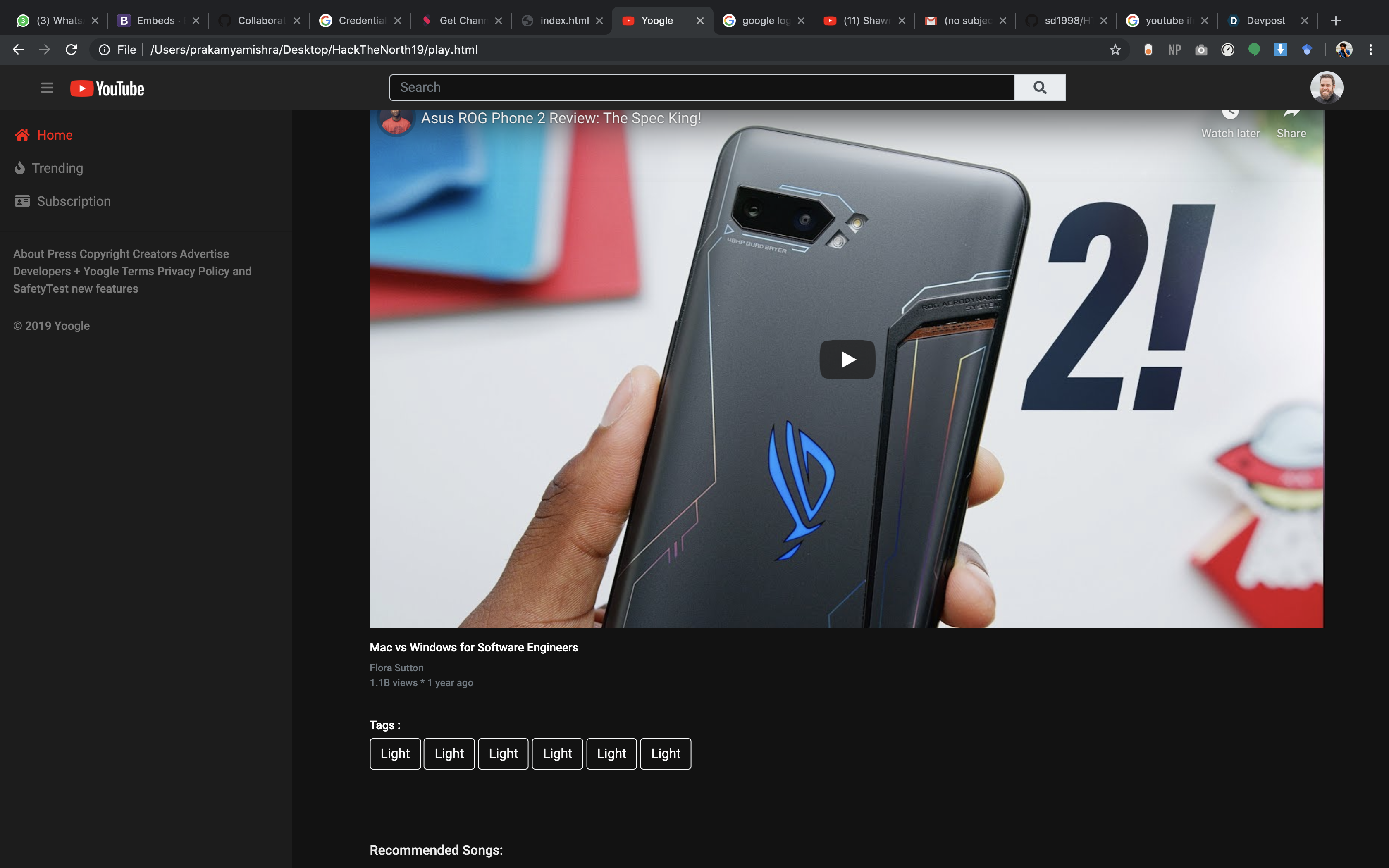Click the last Light tag button
The width and height of the screenshot is (1389, 868).
pos(665,753)
